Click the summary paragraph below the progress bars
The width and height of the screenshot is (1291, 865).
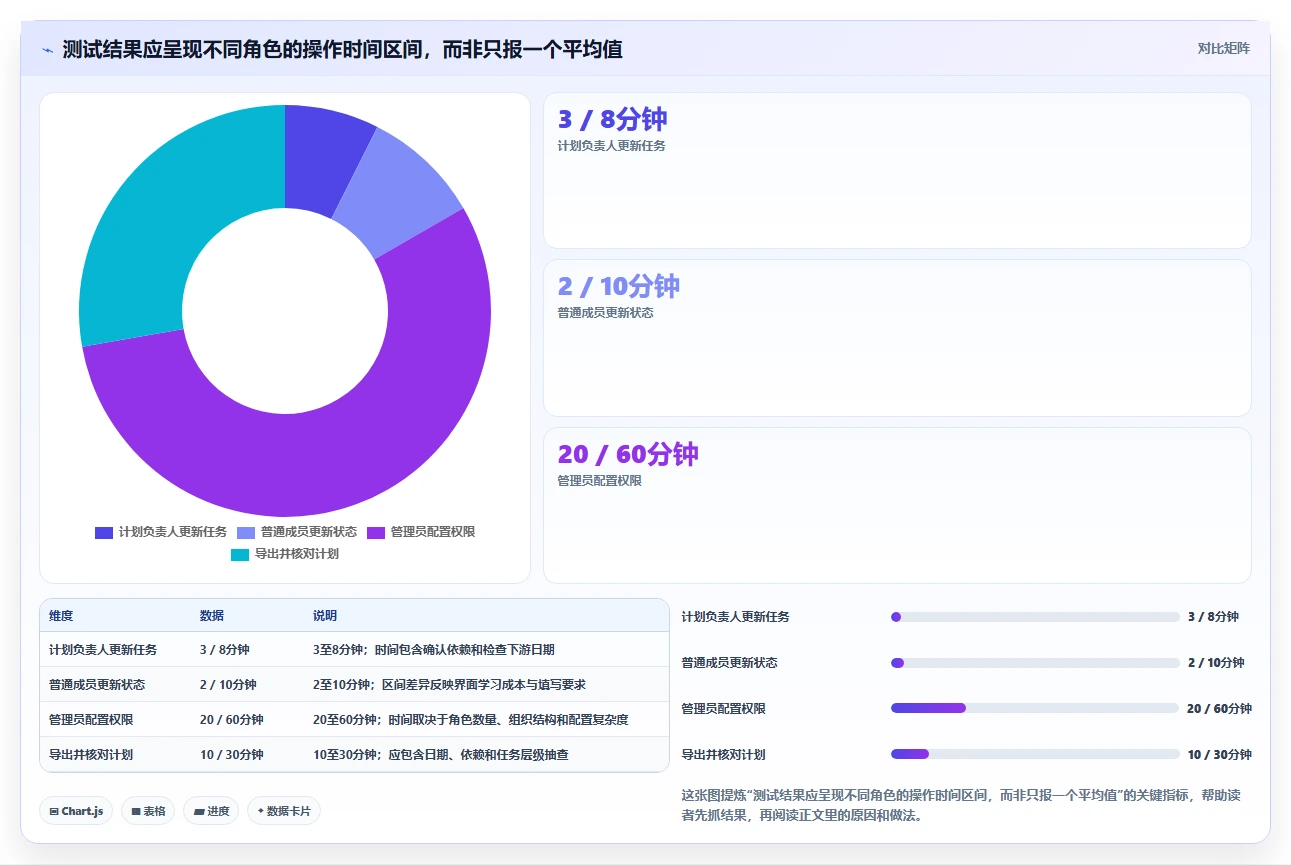pos(961,805)
